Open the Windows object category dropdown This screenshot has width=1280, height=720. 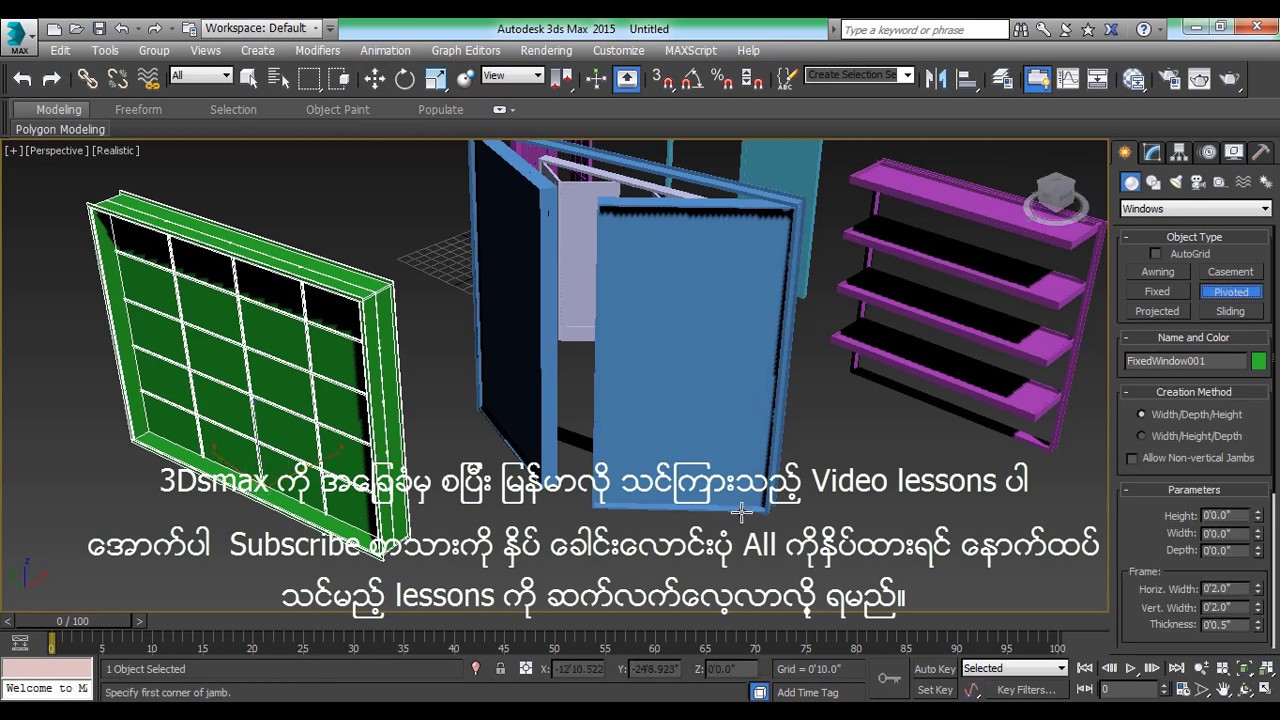pyautogui.click(x=1195, y=209)
